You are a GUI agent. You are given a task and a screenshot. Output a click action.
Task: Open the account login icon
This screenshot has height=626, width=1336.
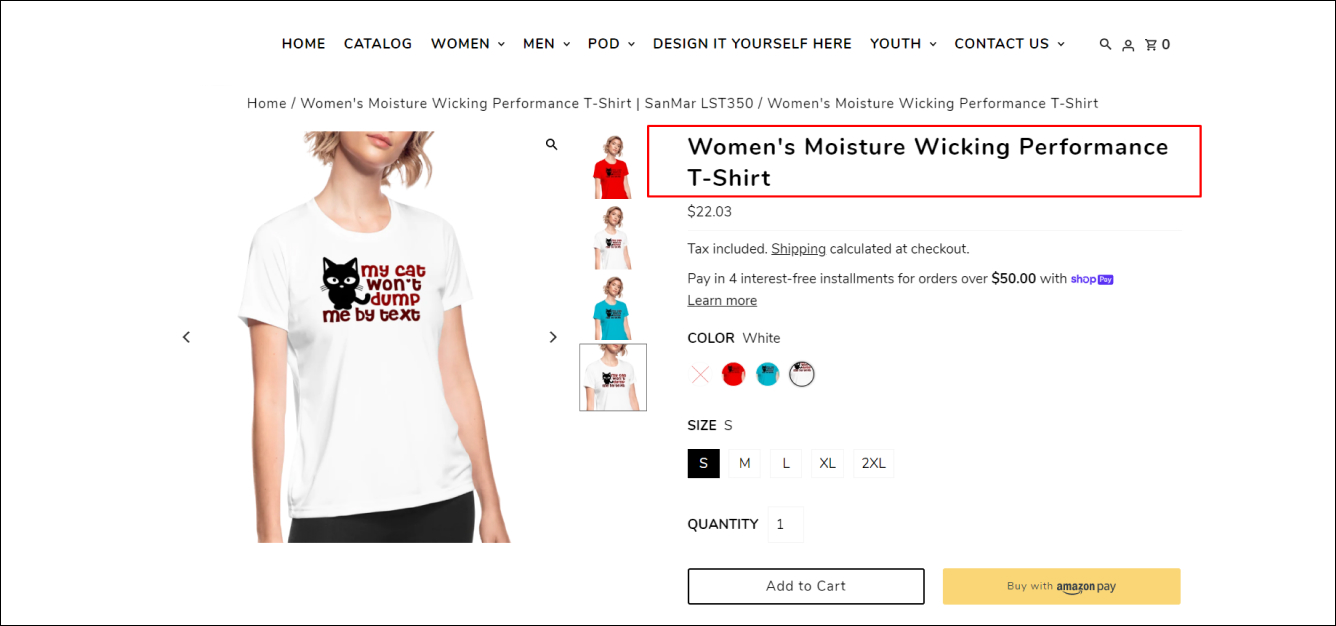tap(1128, 45)
